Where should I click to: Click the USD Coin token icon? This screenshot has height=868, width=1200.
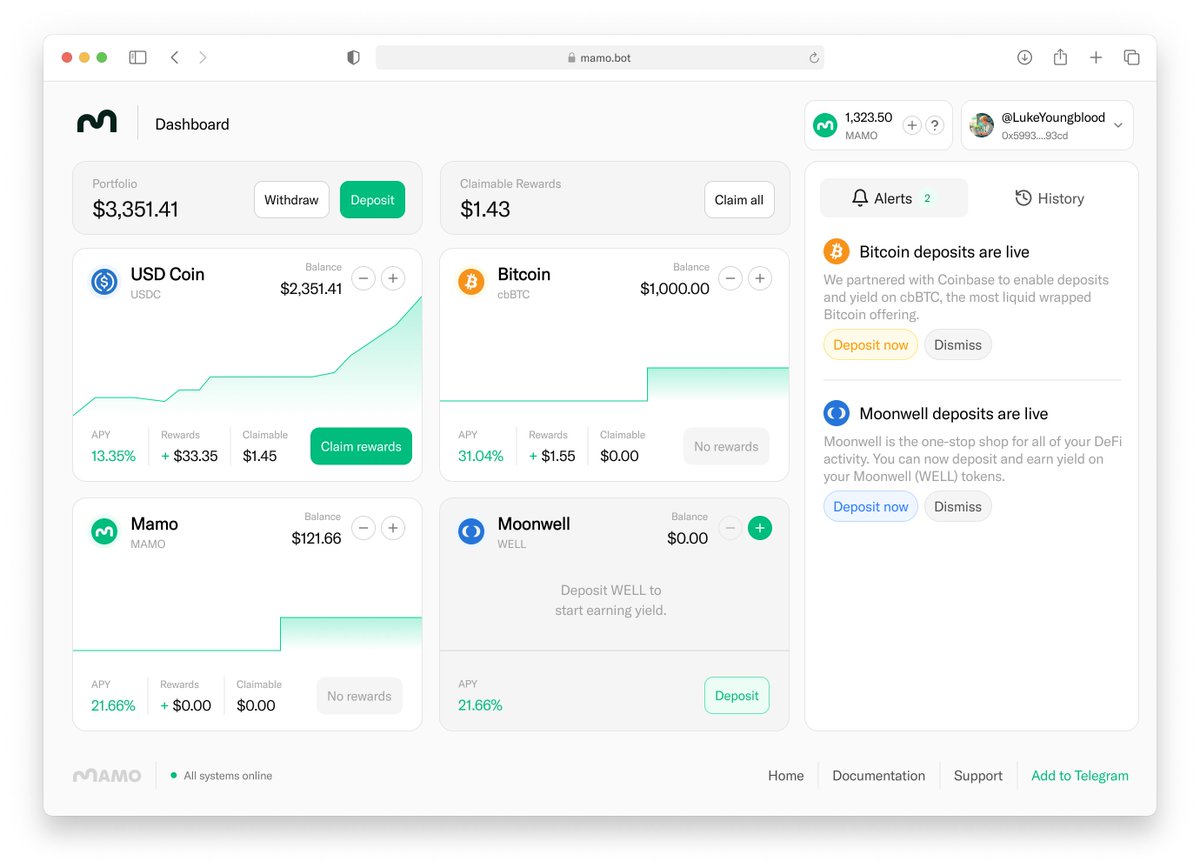[x=105, y=282]
